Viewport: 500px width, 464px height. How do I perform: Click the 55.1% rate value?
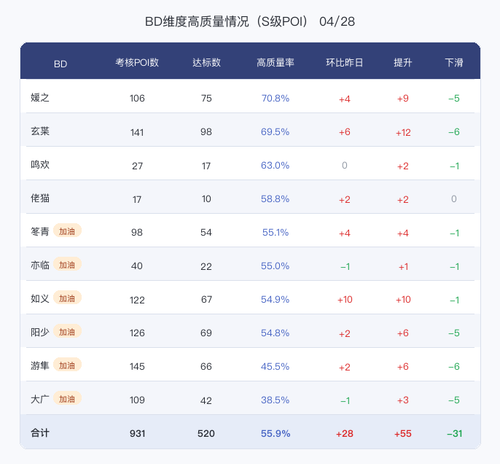[275, 232]
